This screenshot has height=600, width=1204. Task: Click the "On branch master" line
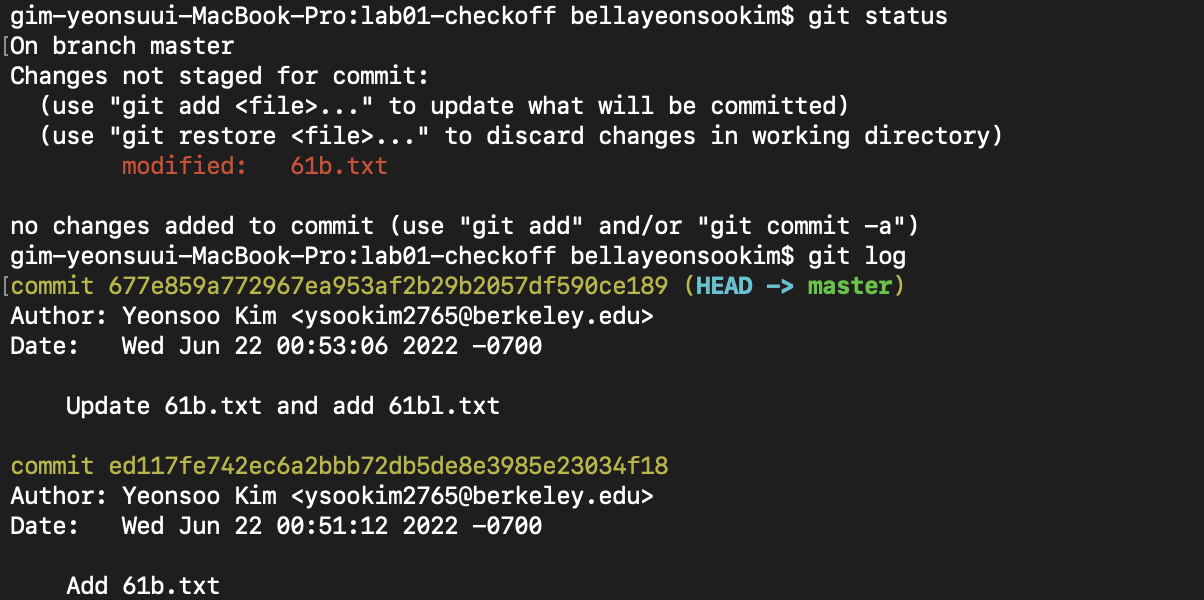pyautogui.click(x=122, y=46)
